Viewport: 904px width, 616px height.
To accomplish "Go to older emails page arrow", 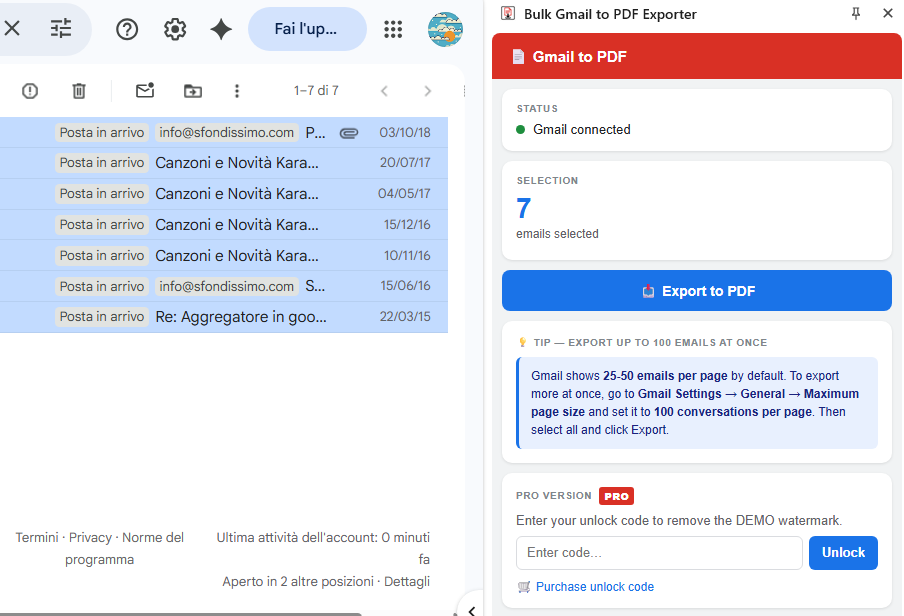I will (x=427, y=91).
